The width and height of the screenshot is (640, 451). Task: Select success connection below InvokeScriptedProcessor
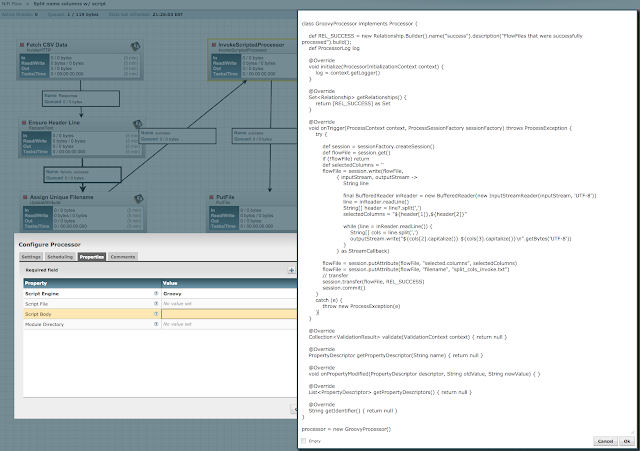pos(264,136)
